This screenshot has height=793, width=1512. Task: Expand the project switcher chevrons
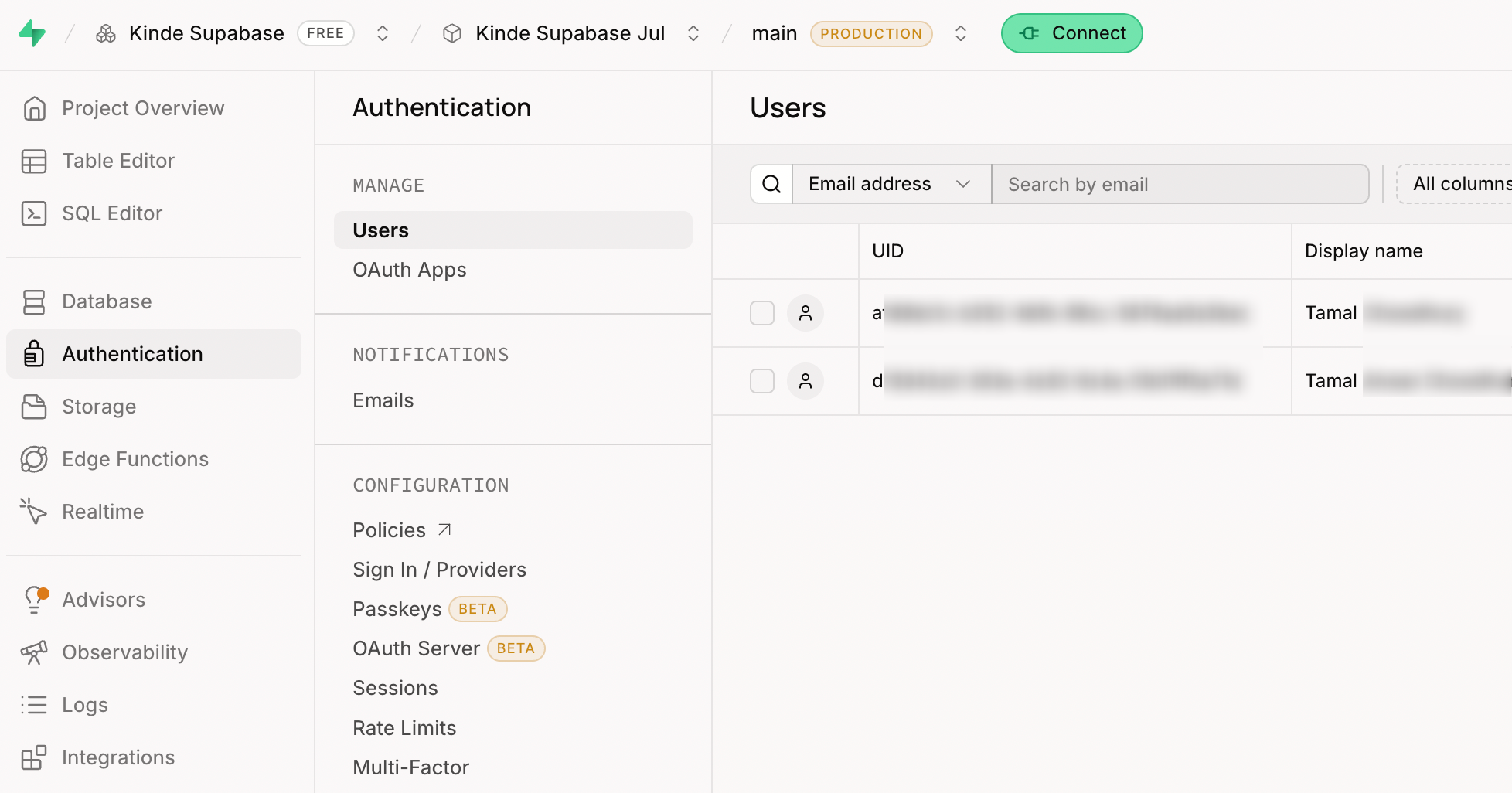pos(693,33)
